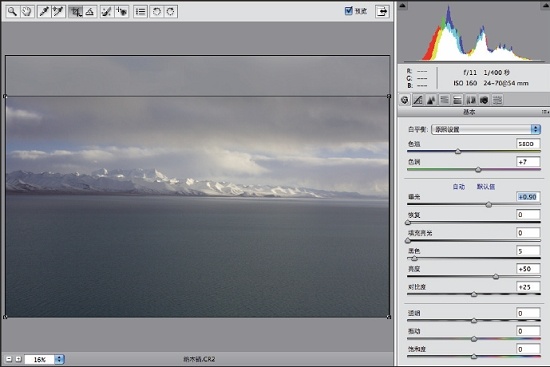Click the 透明 clarity slider handle

point(474,321)
